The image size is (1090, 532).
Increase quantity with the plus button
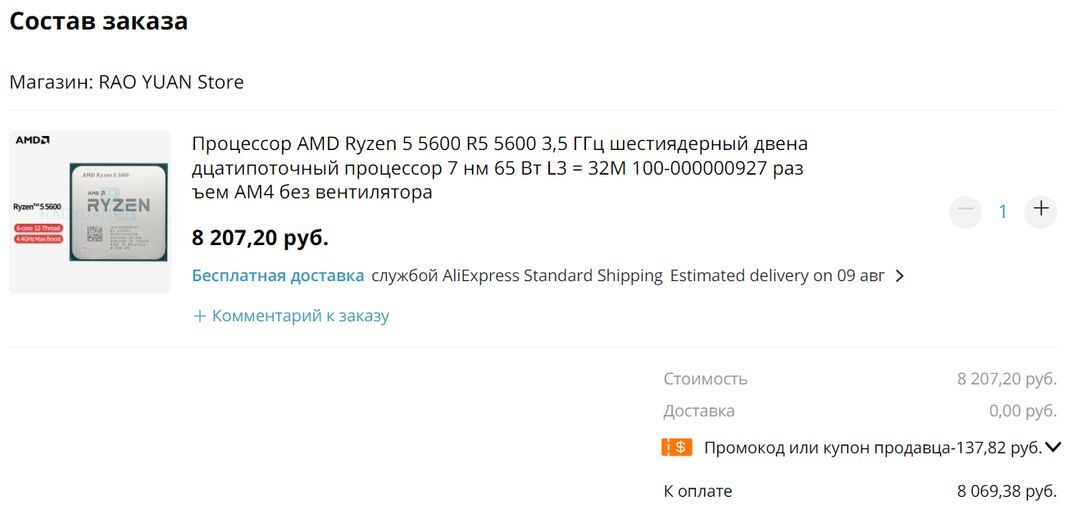[x=1041, y=209]
